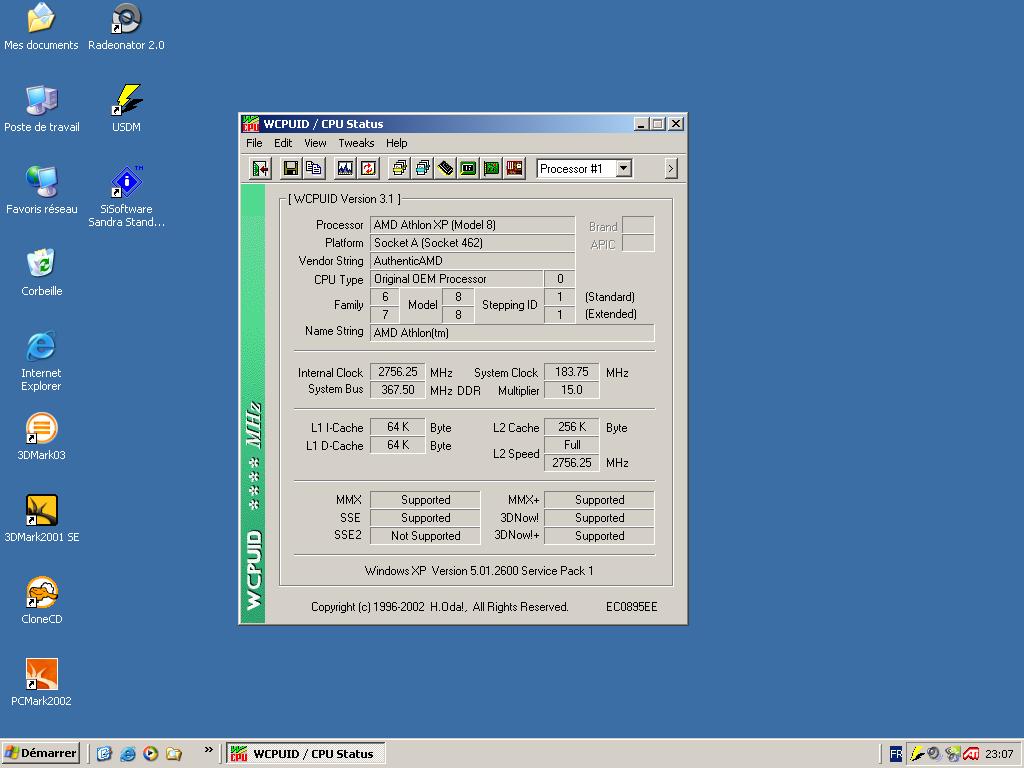Click the Multiplier value 15.0
This screenshot has height=768, width=1024.
[x=571, y=390]
